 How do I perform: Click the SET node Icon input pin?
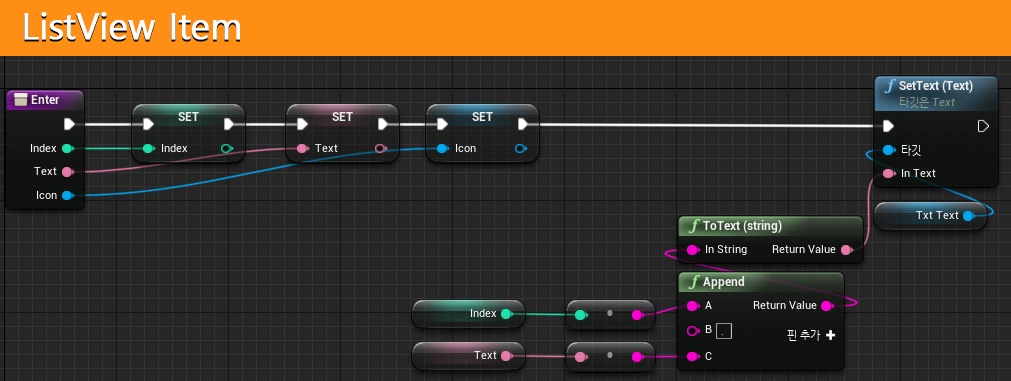[442, 148]
